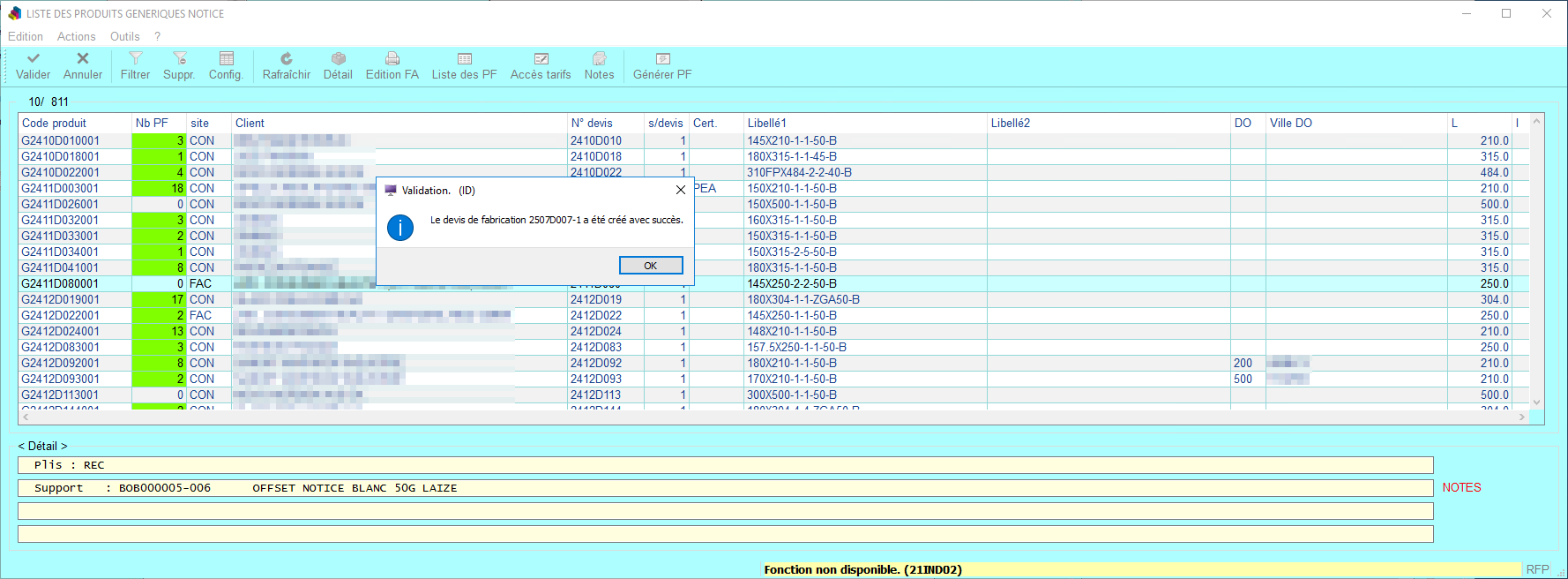Open the Config. table settings icon
This screenshot has height=579, width=1568.
click(x=227, y=58)
